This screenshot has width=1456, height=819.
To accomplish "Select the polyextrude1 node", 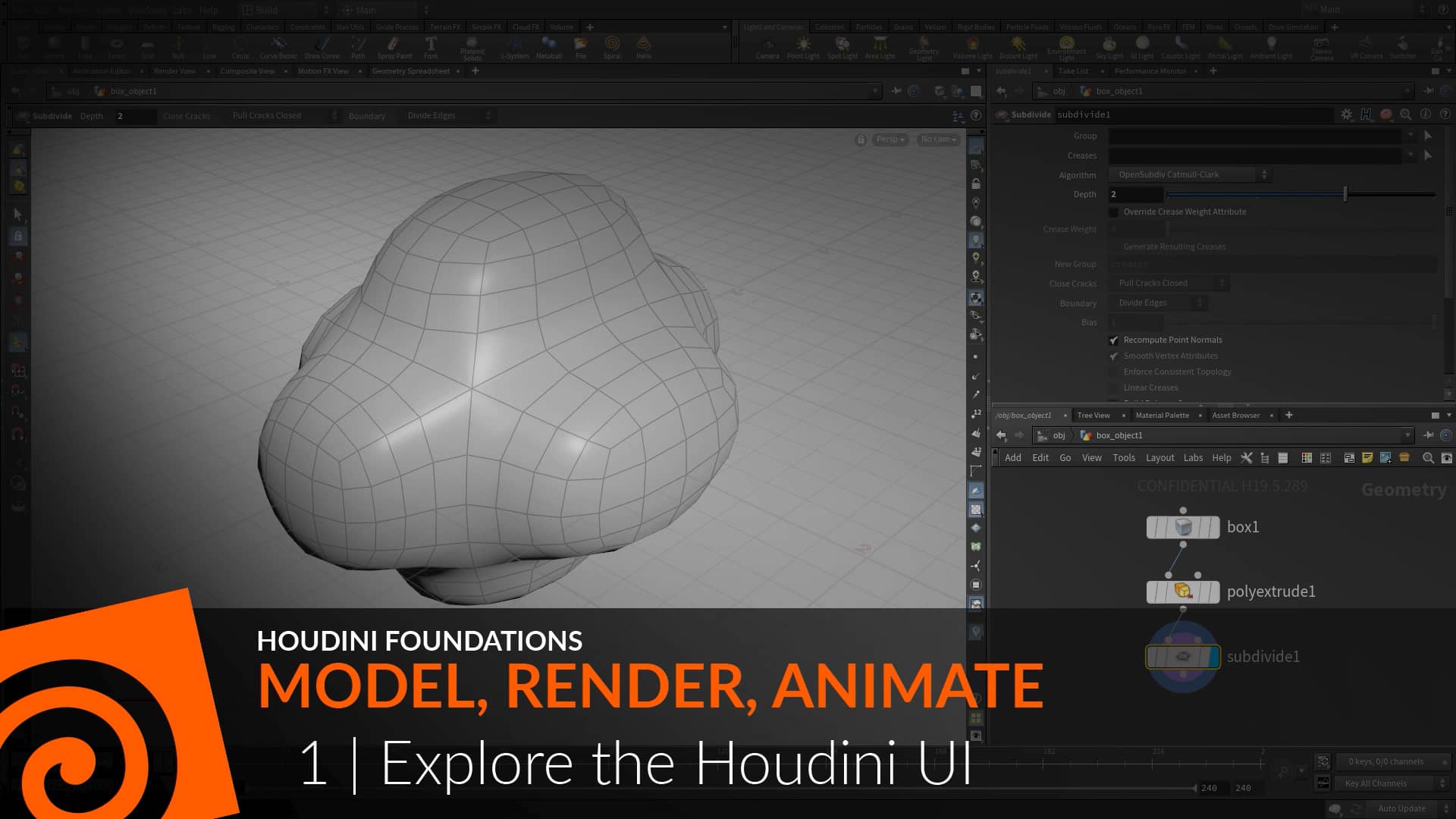I will [x=1181, y=592].
